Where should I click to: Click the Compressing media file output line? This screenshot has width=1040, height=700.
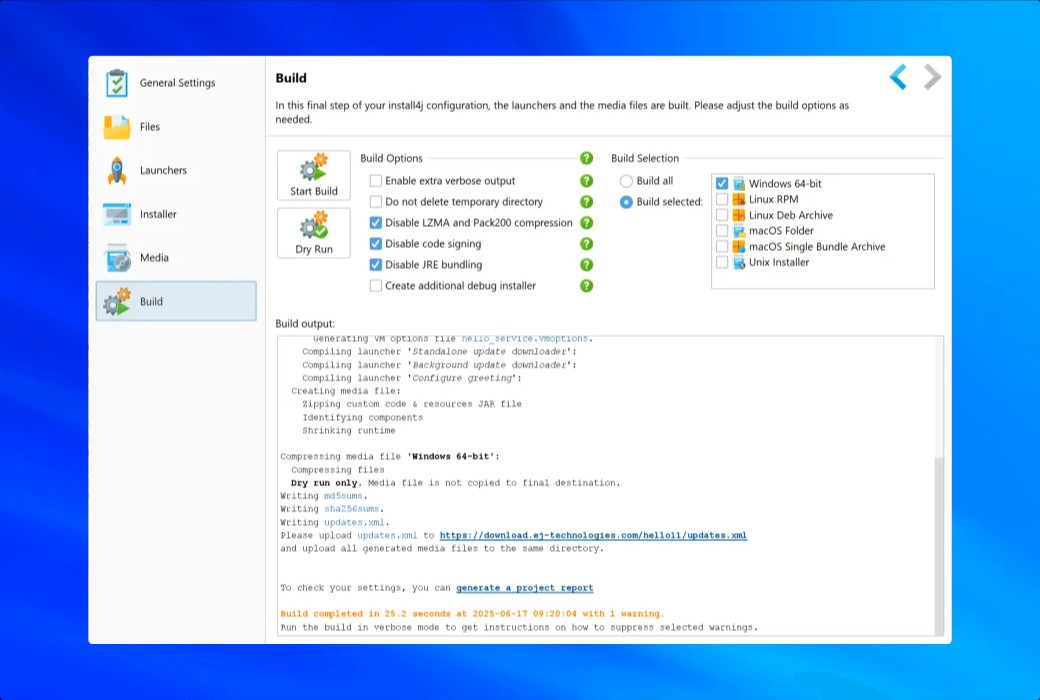click(x=390, y=456)
